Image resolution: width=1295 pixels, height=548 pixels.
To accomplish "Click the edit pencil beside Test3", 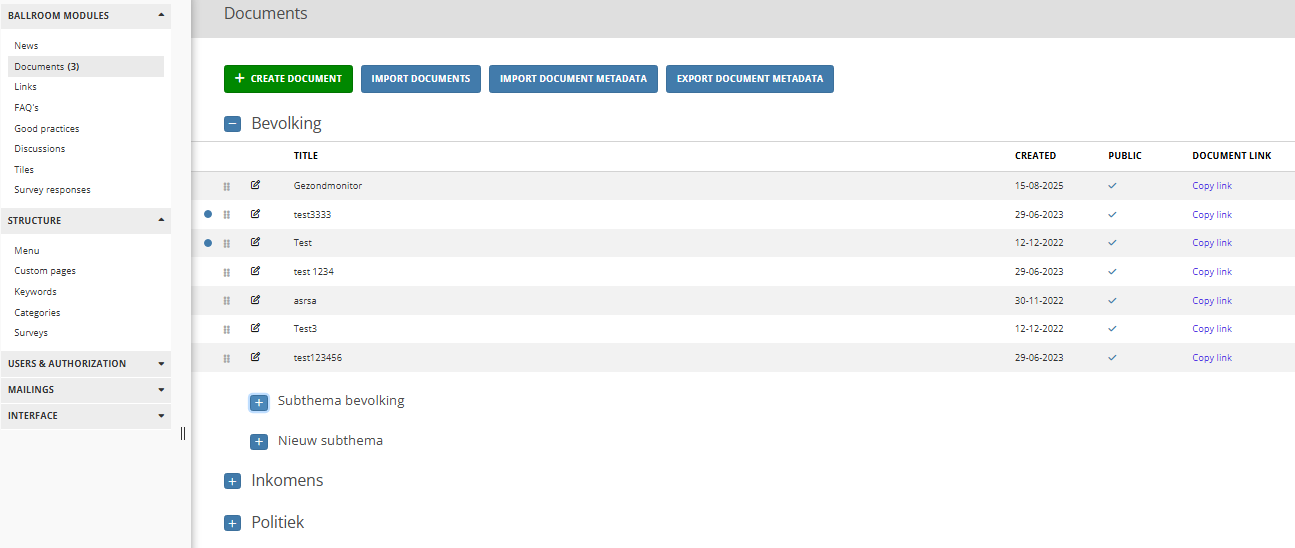I will [x=255, y=328].
